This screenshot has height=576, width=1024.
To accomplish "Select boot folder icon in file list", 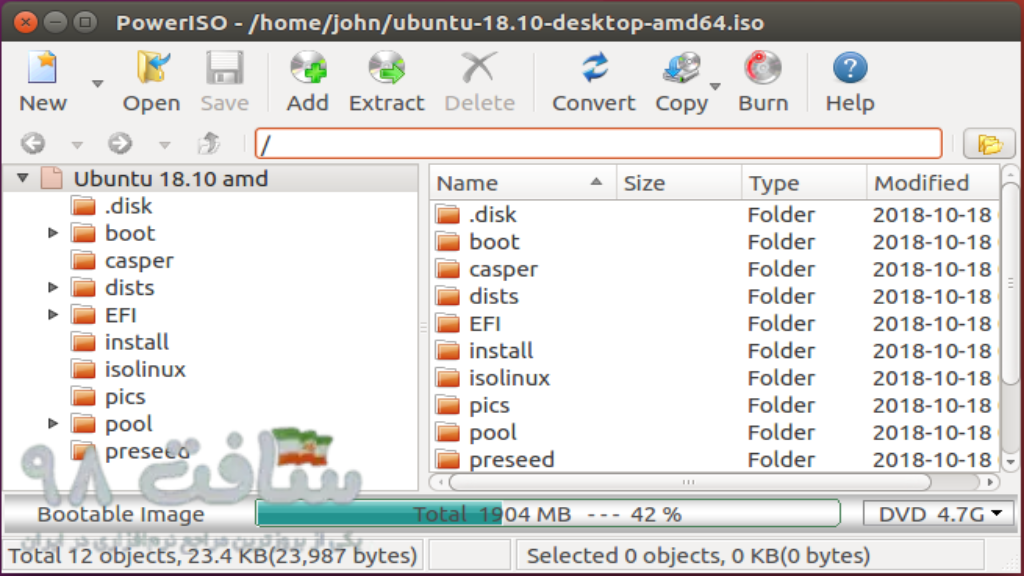I will [448, 242].
